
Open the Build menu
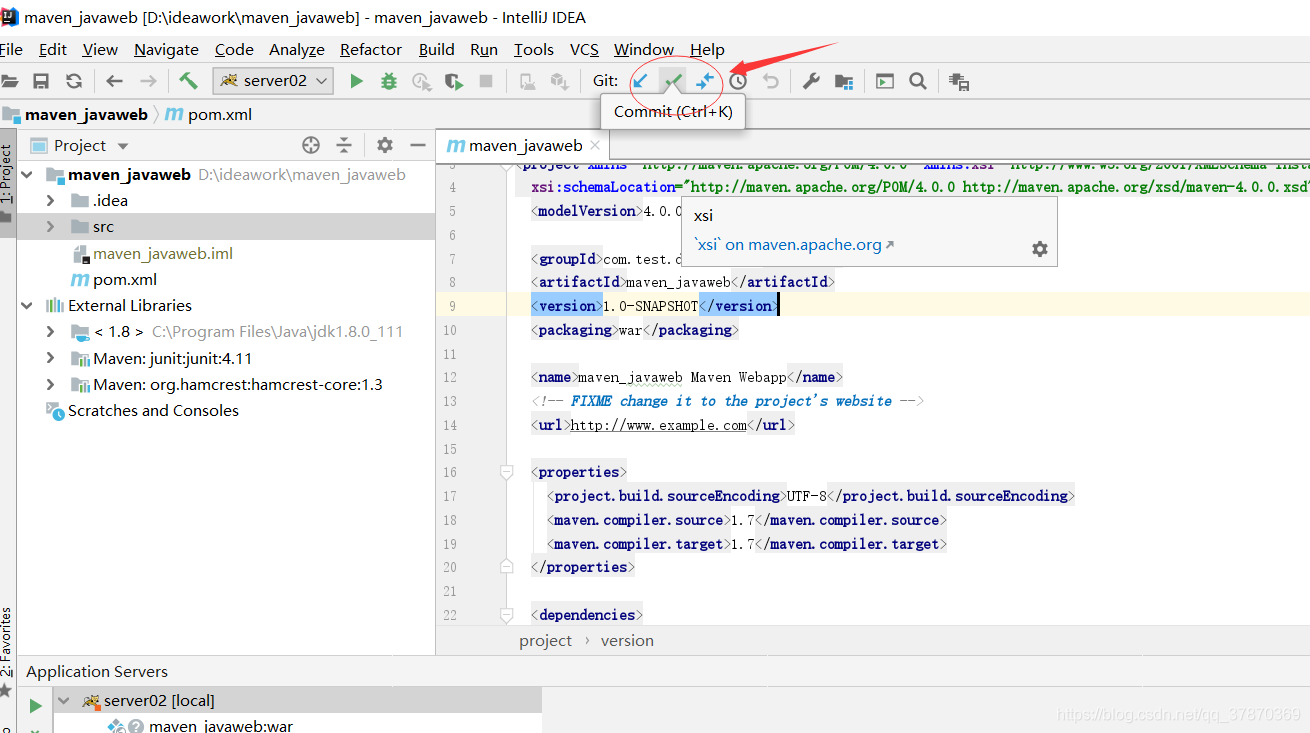pyautogui.click(x=436, y=49)
